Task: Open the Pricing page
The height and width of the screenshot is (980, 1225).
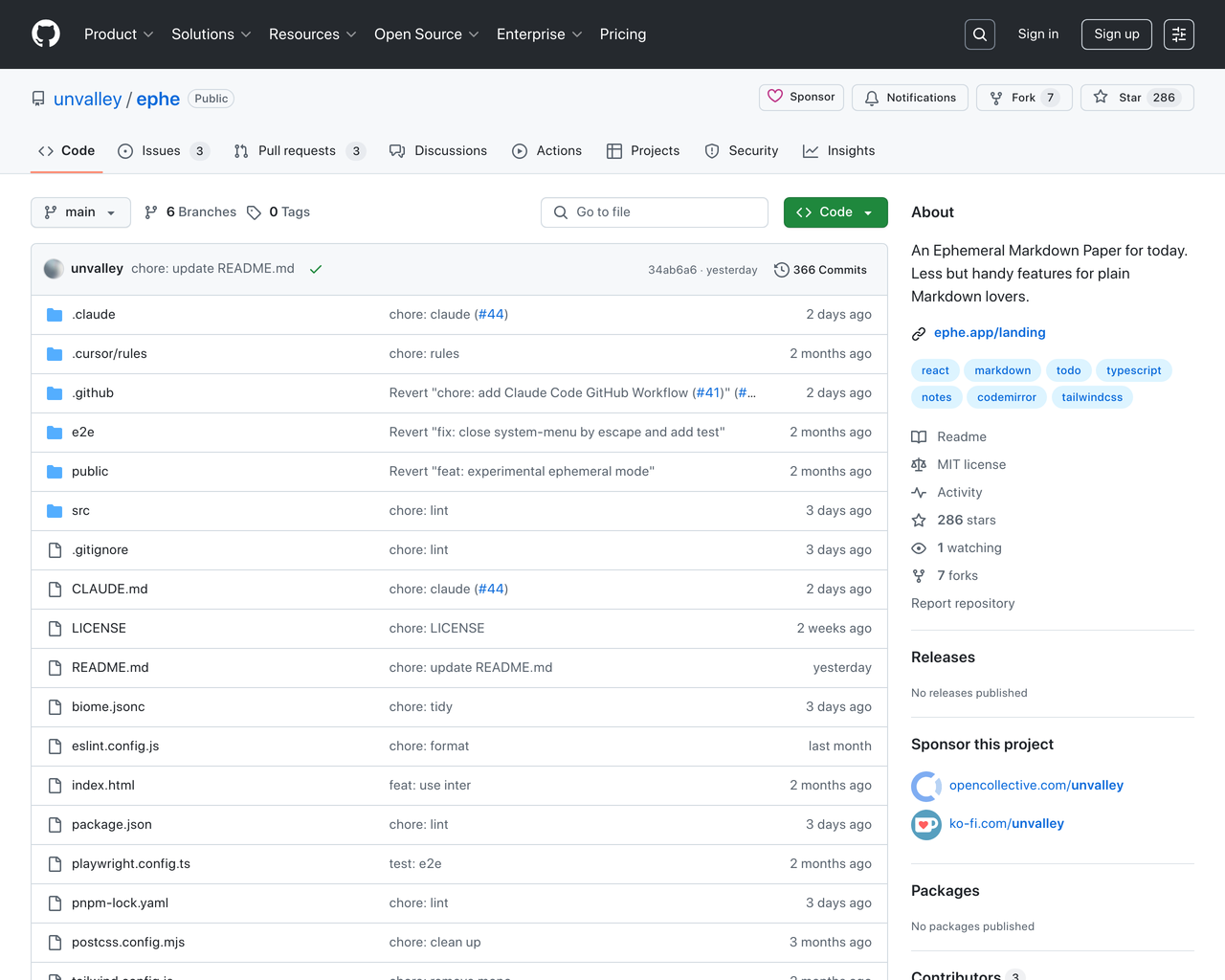Action: pyautogui.click(x=623, y=34)
